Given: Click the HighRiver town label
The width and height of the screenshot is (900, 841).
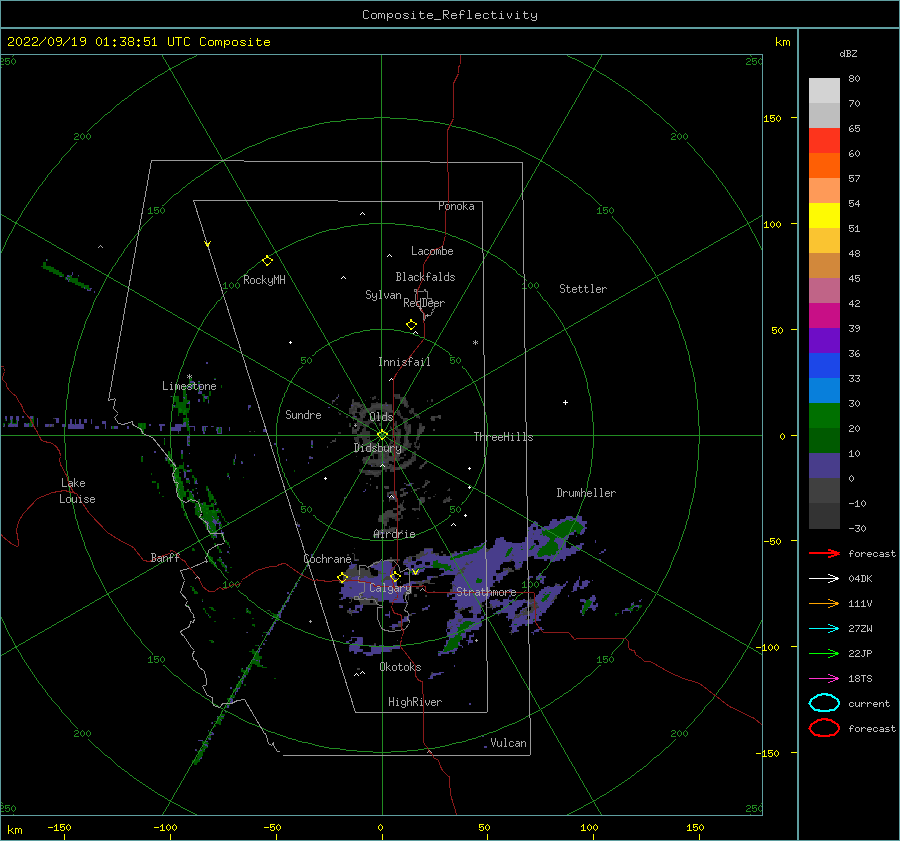Looking at the screenshot, I should 415,702.
